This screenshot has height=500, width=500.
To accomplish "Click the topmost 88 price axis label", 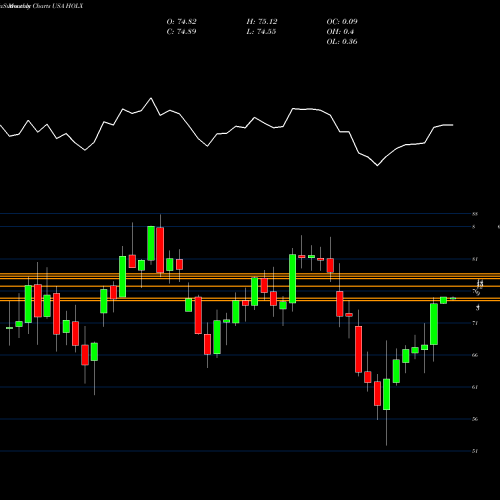I will click(475, 214).
